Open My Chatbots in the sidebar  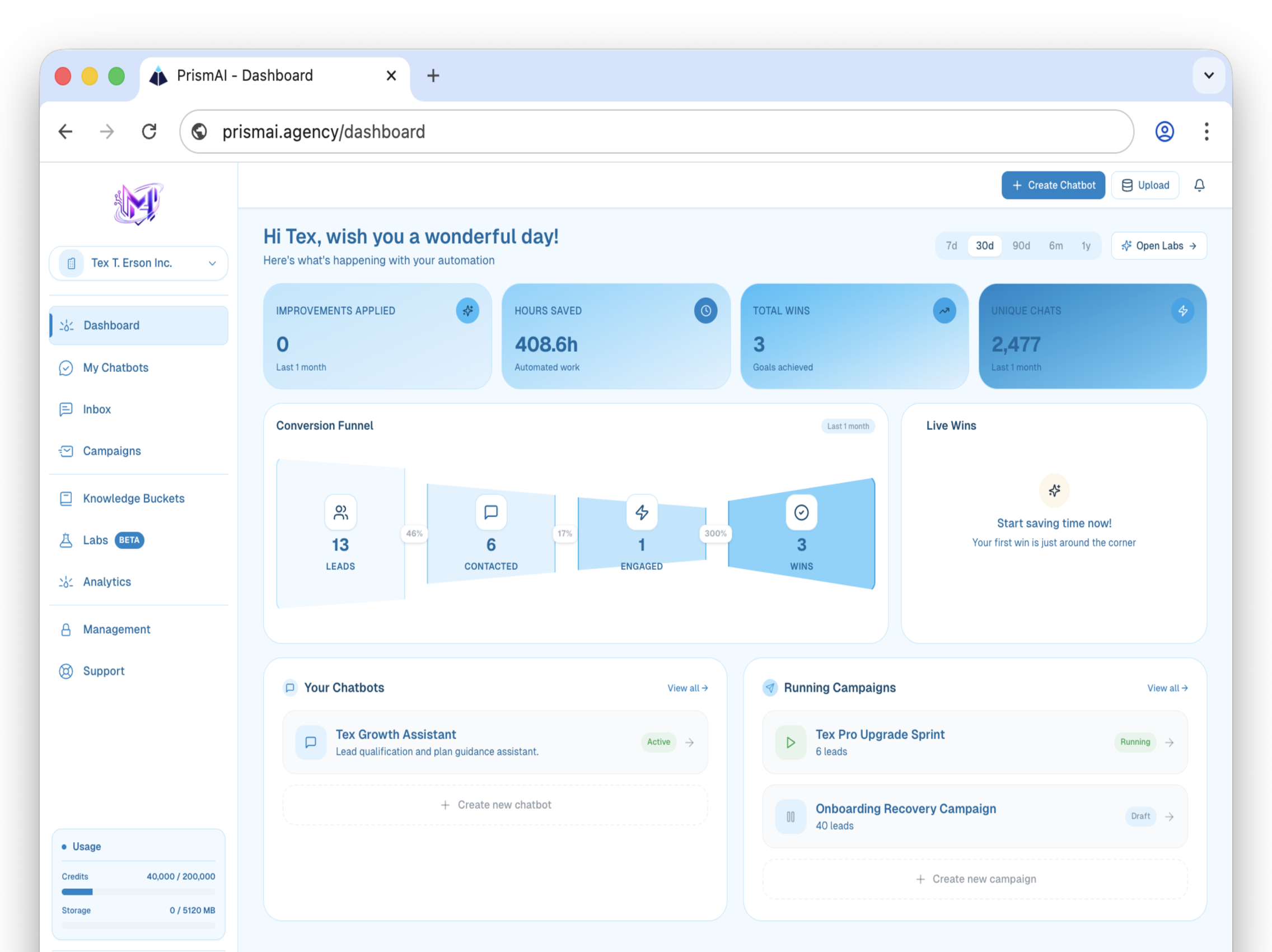115,367
